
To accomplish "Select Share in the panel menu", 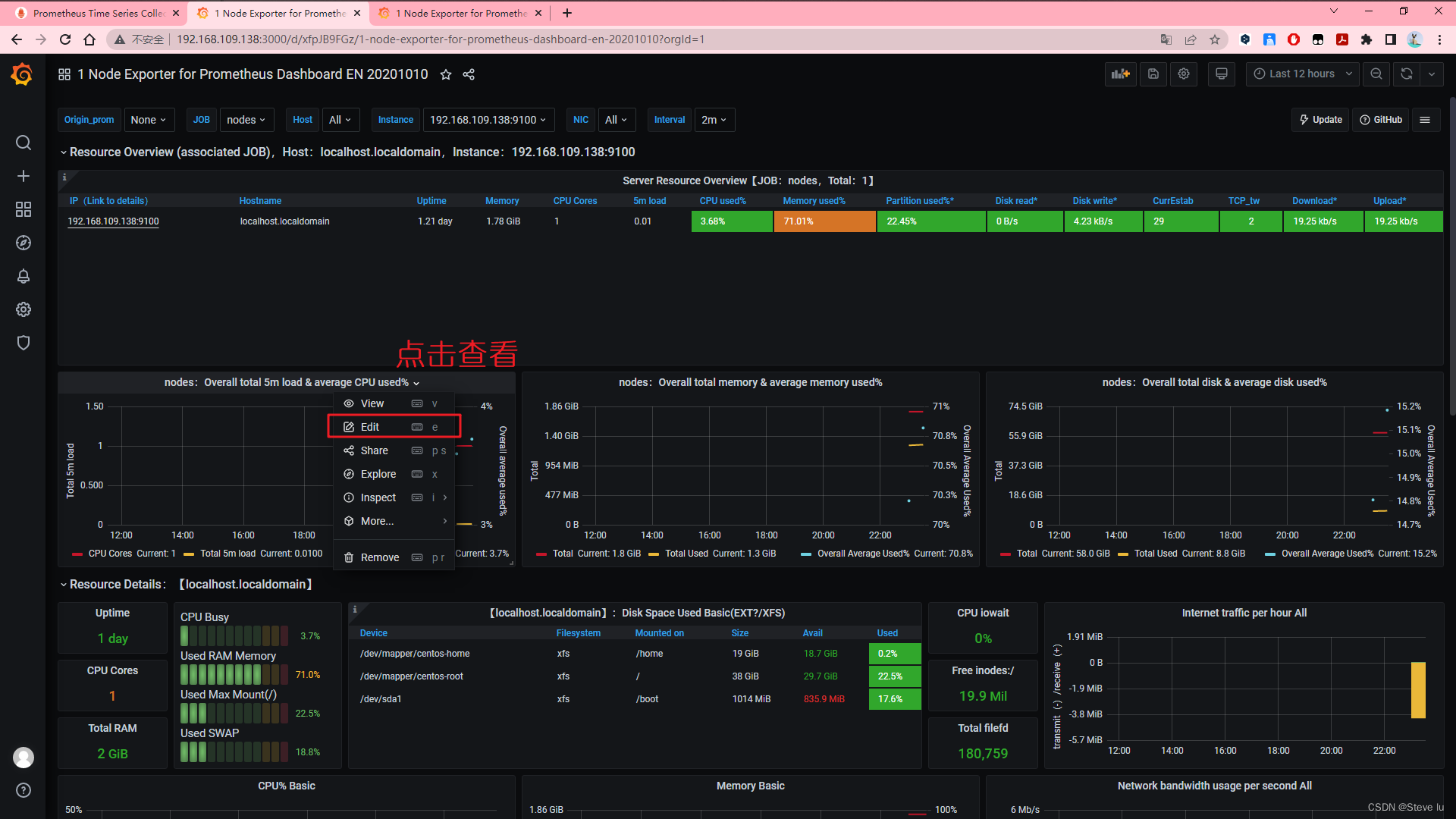I will [x=394, y=450].
